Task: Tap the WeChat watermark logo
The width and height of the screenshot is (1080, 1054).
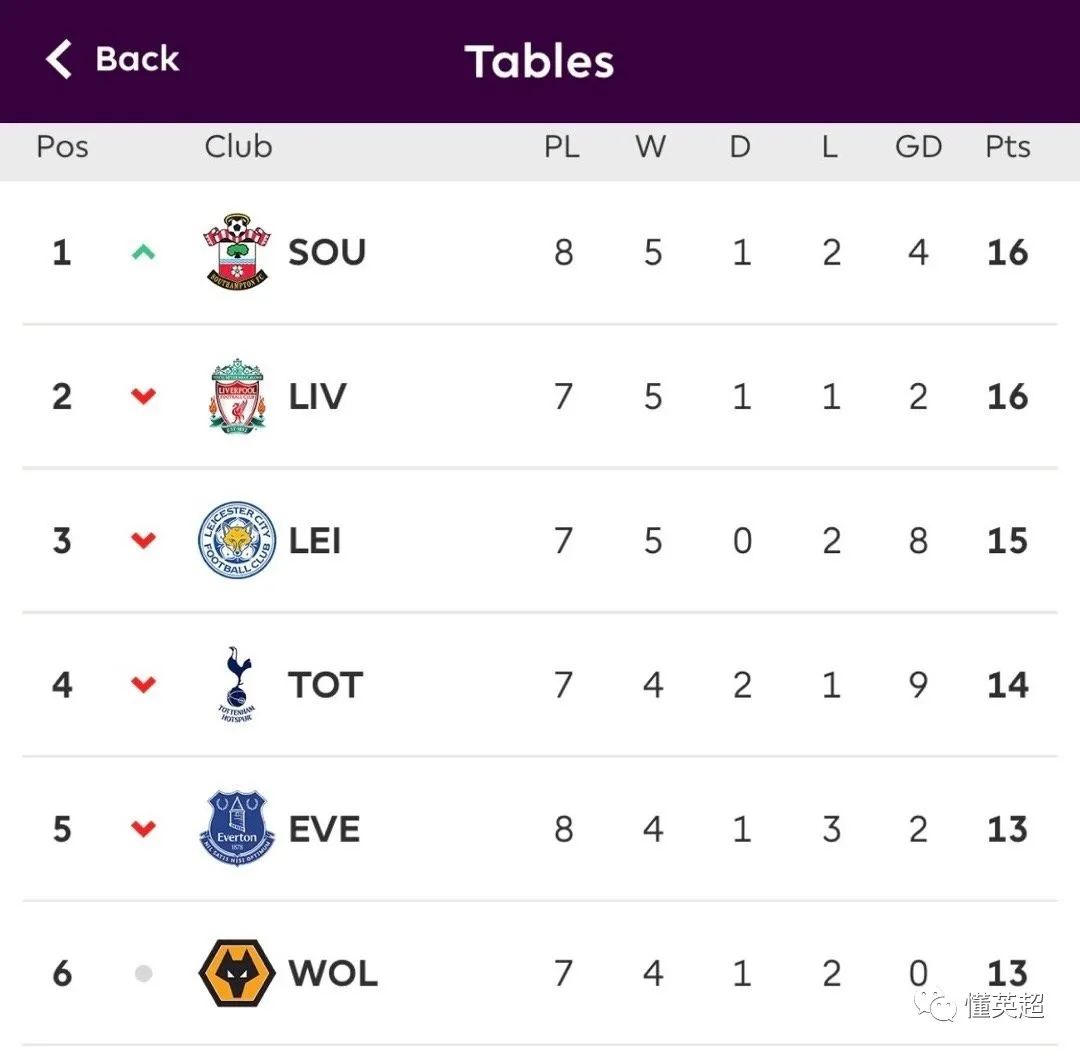Action: click(935, 1006)
